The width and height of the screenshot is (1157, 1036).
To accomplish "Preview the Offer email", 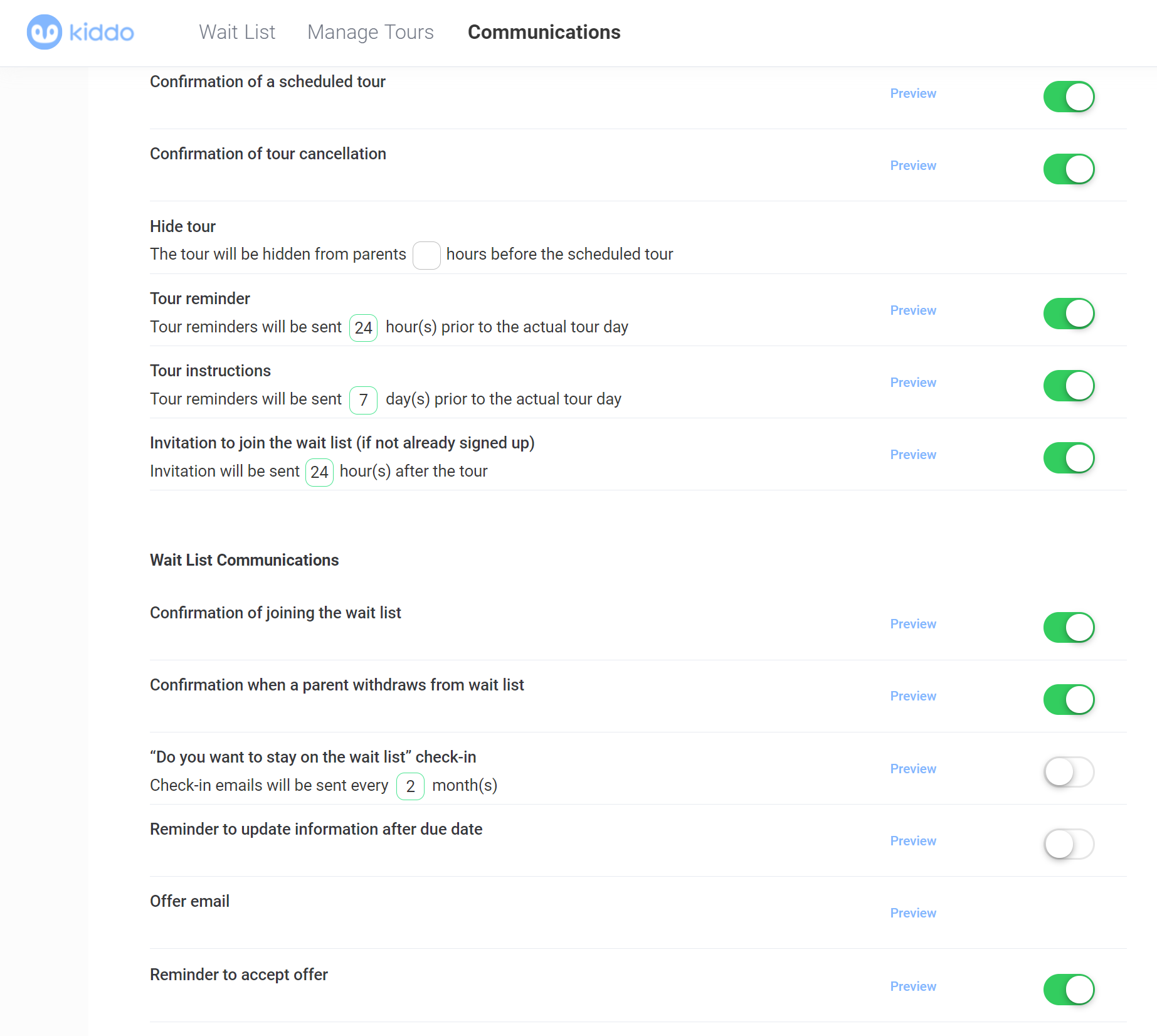I will tap(913, 913).
